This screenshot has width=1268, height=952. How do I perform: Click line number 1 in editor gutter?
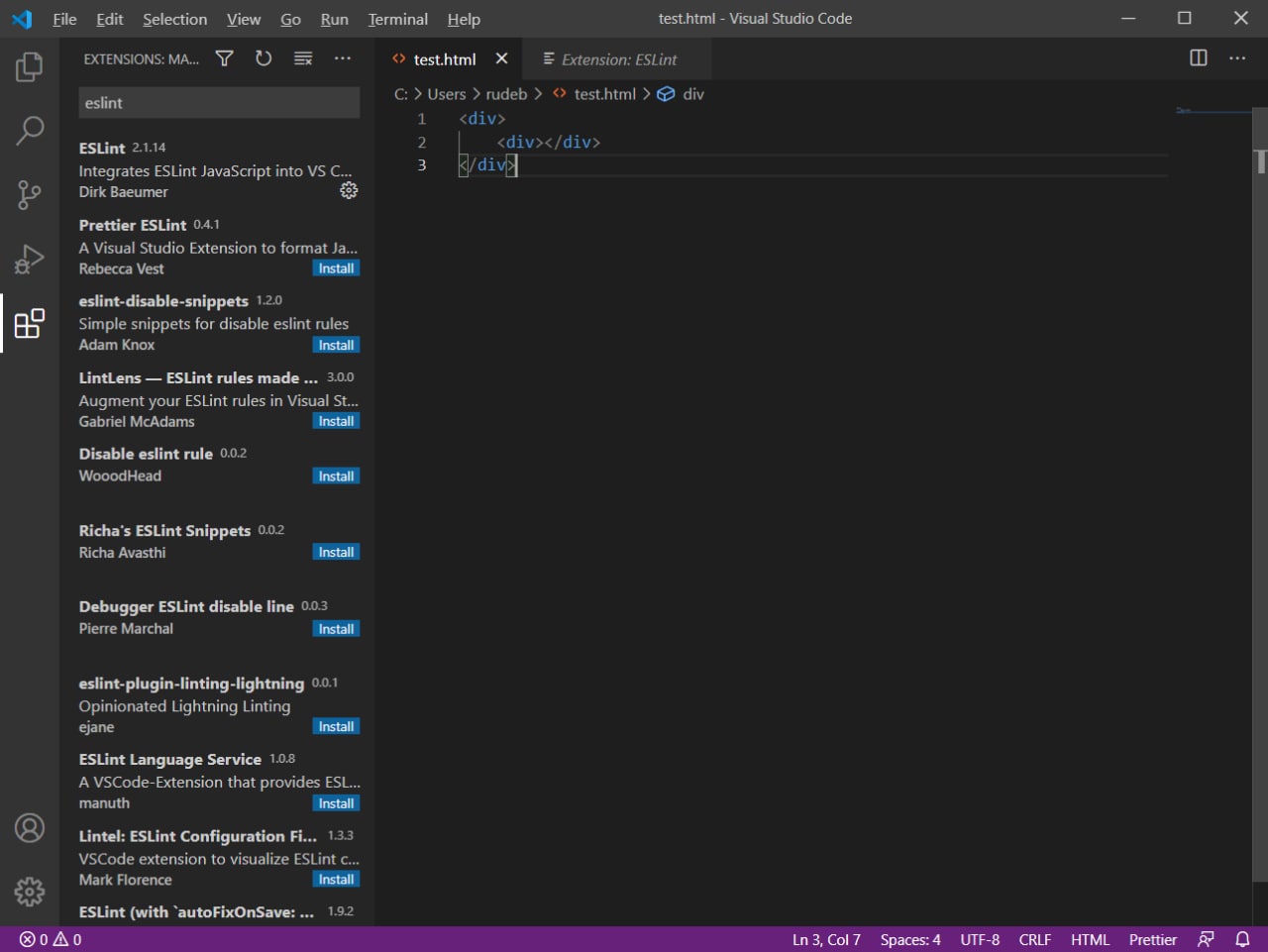(421, 118)
